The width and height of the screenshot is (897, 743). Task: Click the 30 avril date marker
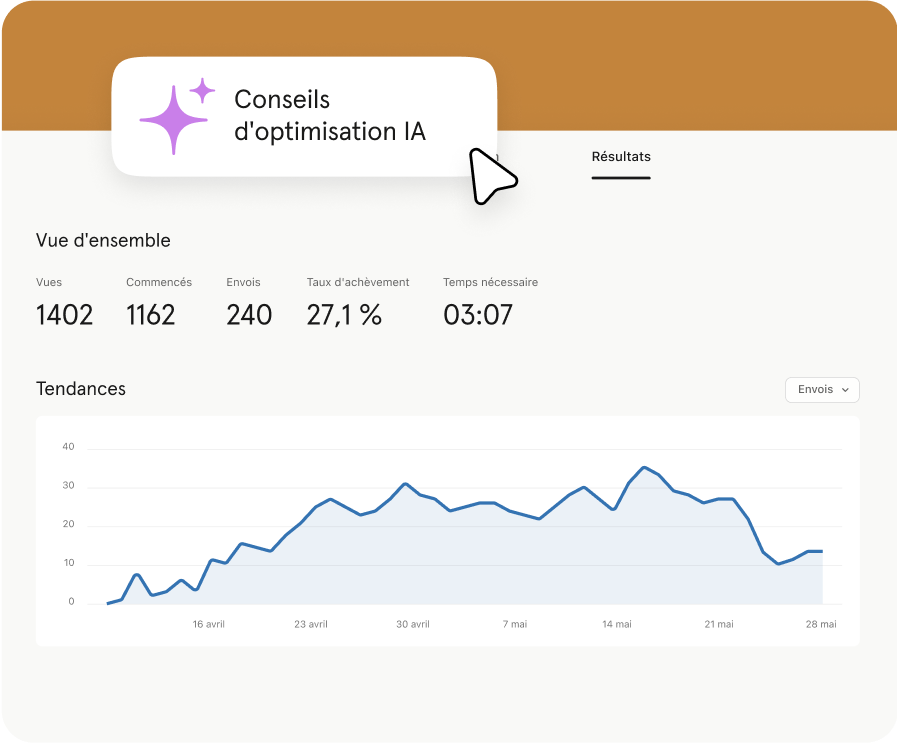coord(413,624)
